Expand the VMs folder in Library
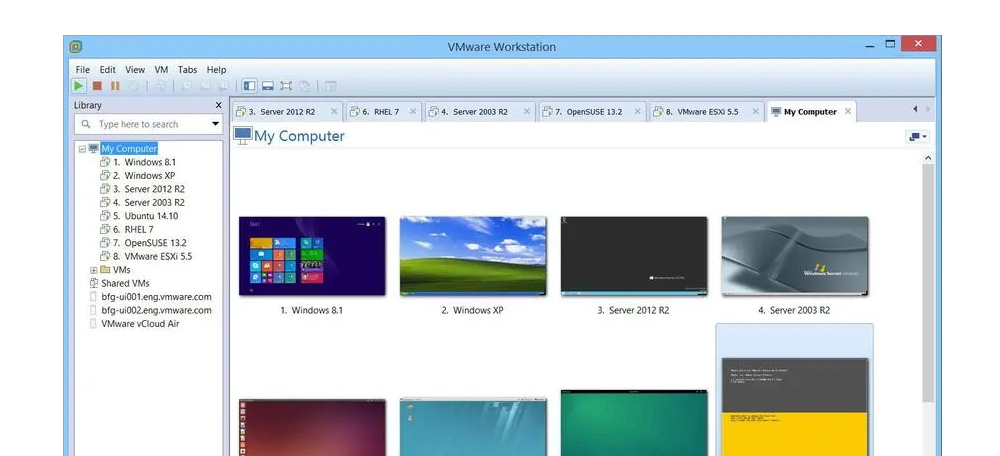Viewport: 1000px width, 456px height. coord(94,270)
